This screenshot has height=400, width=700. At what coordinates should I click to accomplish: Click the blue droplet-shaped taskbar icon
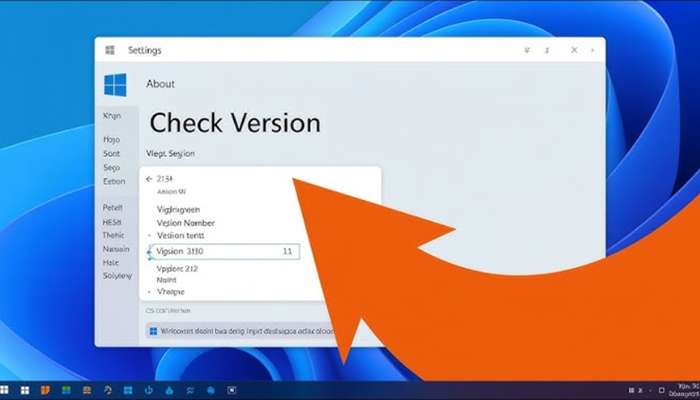point(169,391)
